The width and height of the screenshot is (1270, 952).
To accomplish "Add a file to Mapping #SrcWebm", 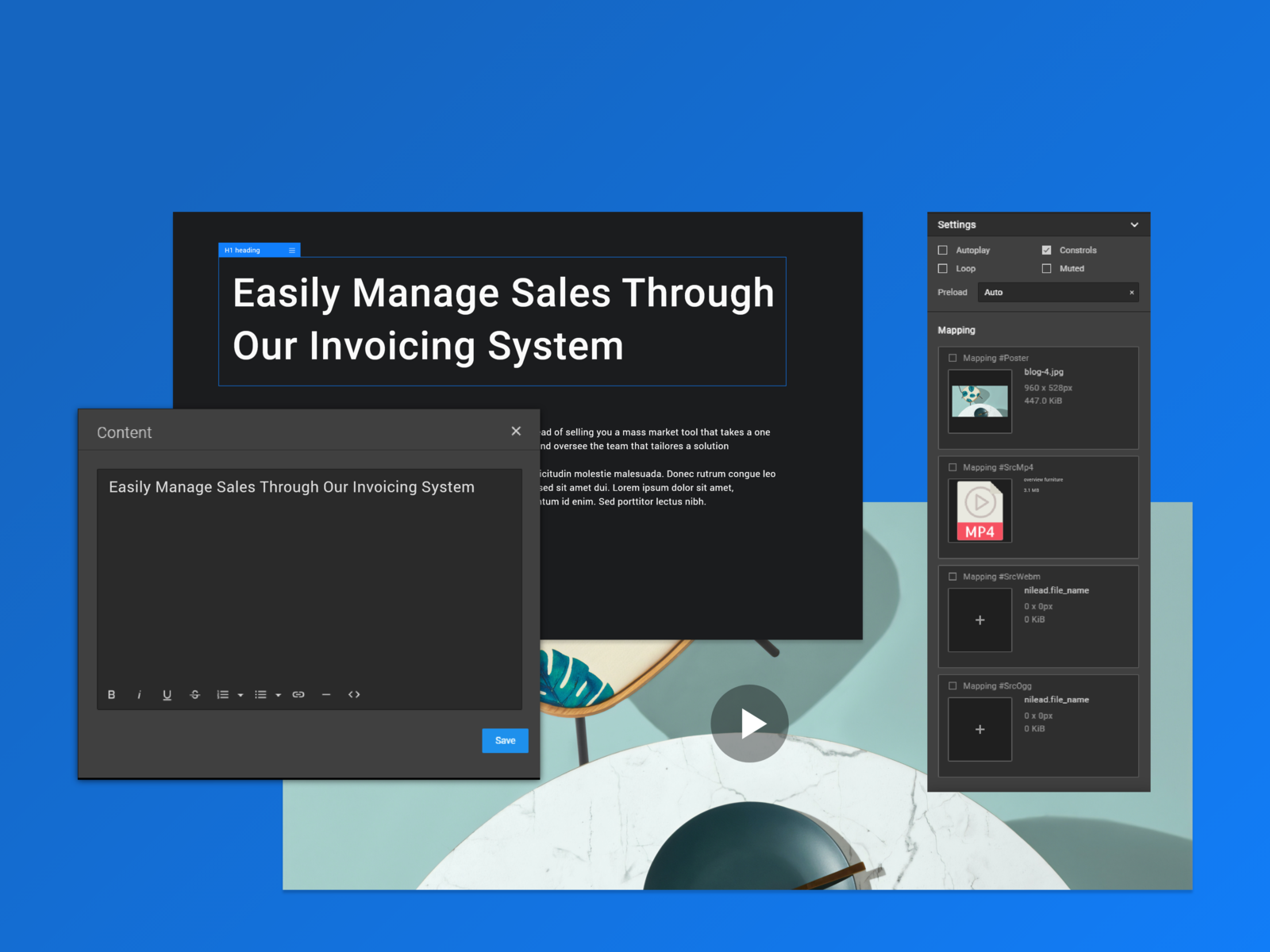I will pyautogui.click(x=980, y=620).
